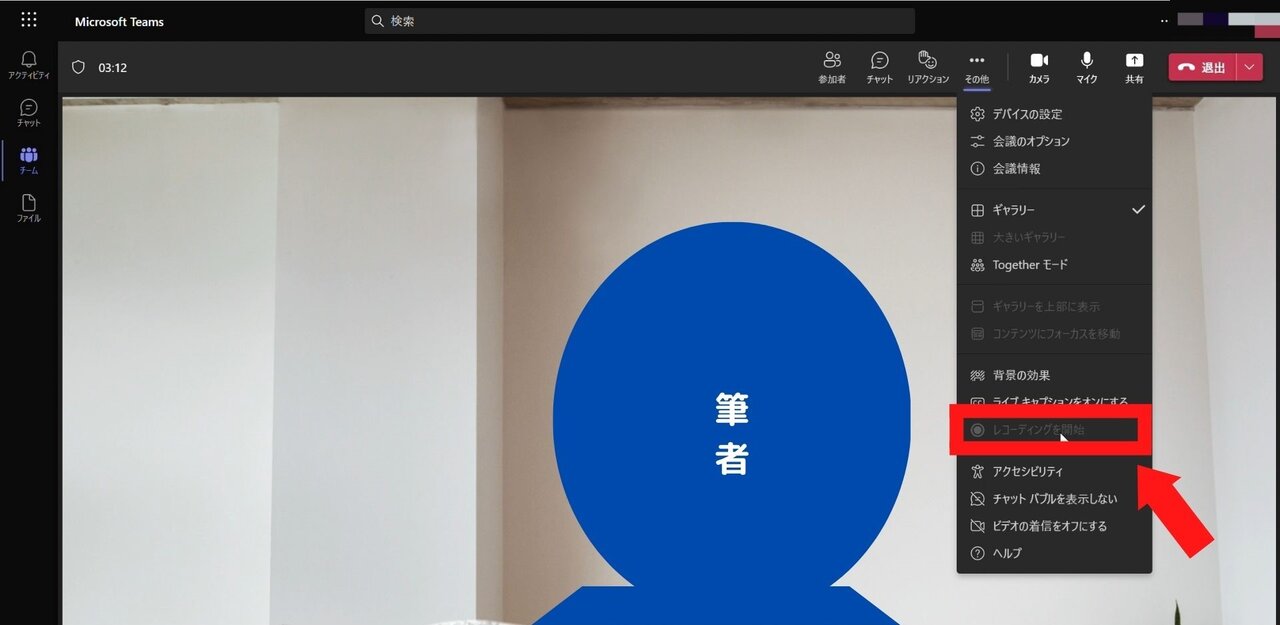Turn off incoming video (ビデオの着信をオフにする)
This screenshot has height=625, width=1280.
(x=1054, y=526)
